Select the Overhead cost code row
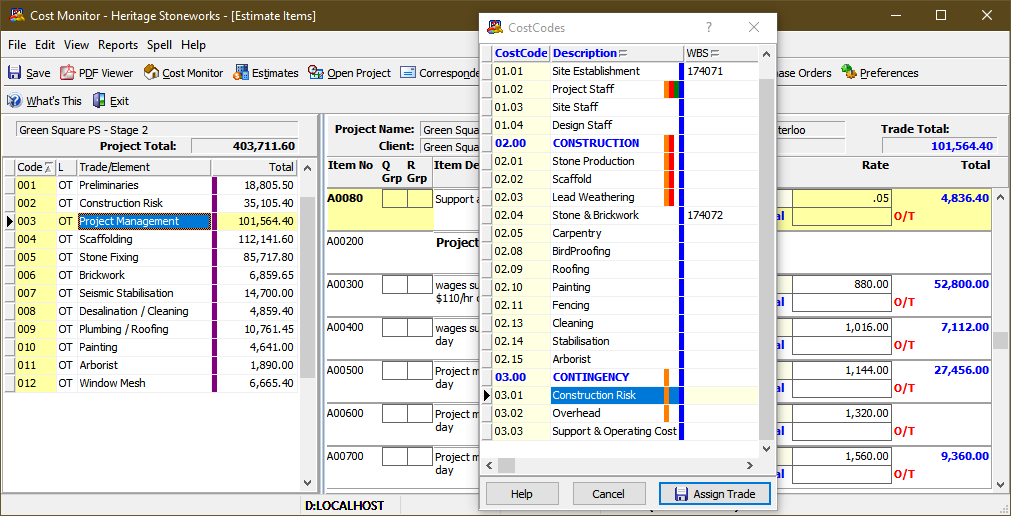The height and width of the screenshot is (516, 1011). tap(620, 413)
